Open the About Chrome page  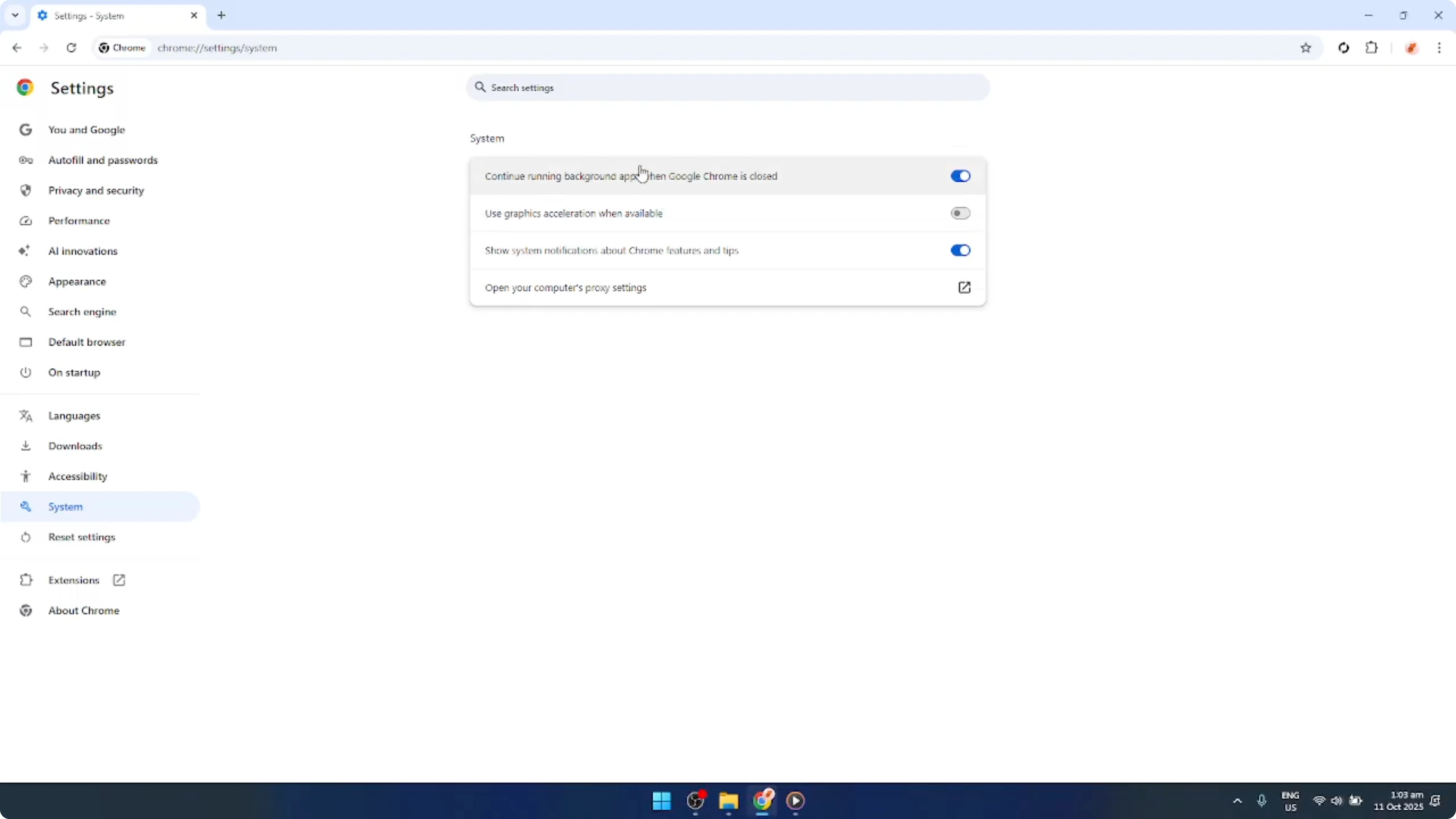click(x=83, y=610)
